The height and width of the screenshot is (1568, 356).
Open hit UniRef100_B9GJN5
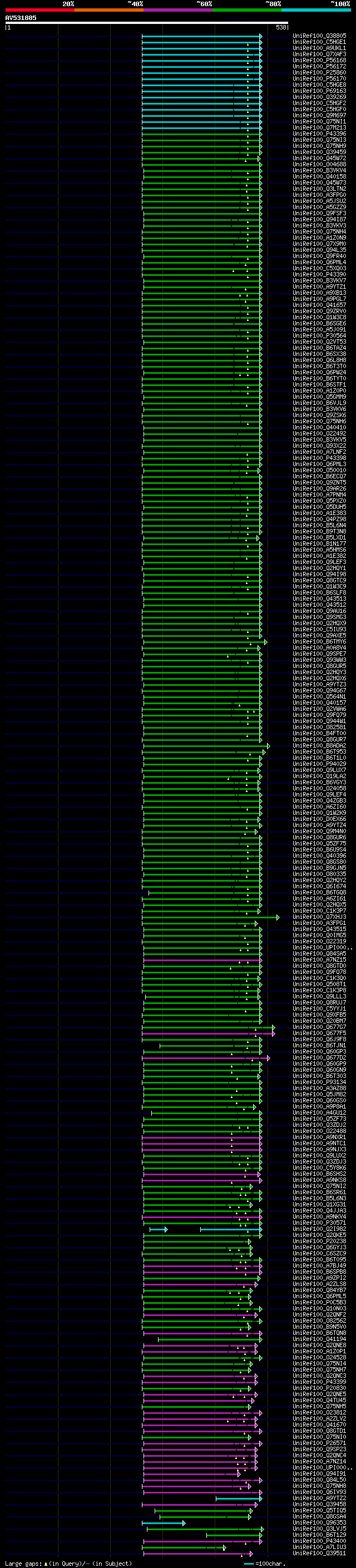(319, 868)
